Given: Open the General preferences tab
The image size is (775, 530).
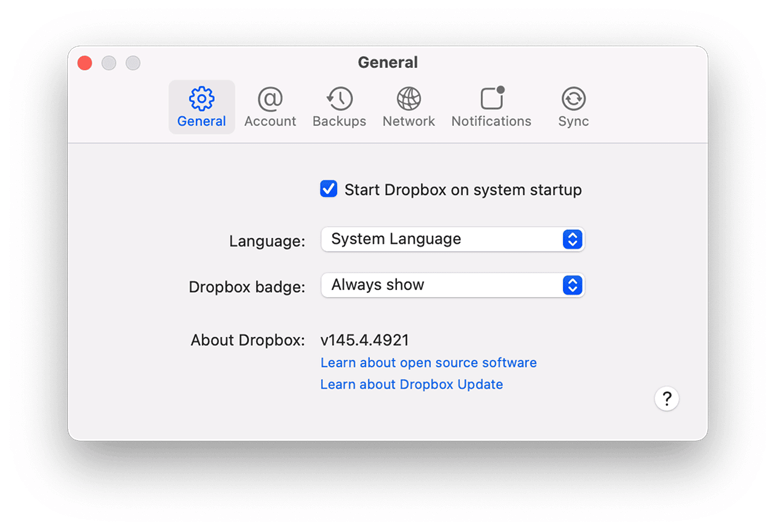Looking at the screenshot, I should pyautogui.click(x=202, y=107).
